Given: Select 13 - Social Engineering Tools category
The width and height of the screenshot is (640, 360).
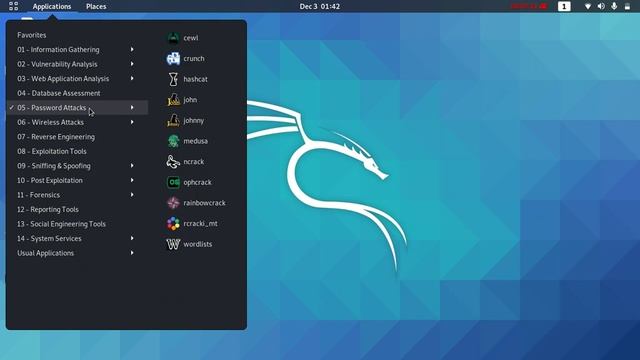Looking at the screenshot, I should 61,224.
